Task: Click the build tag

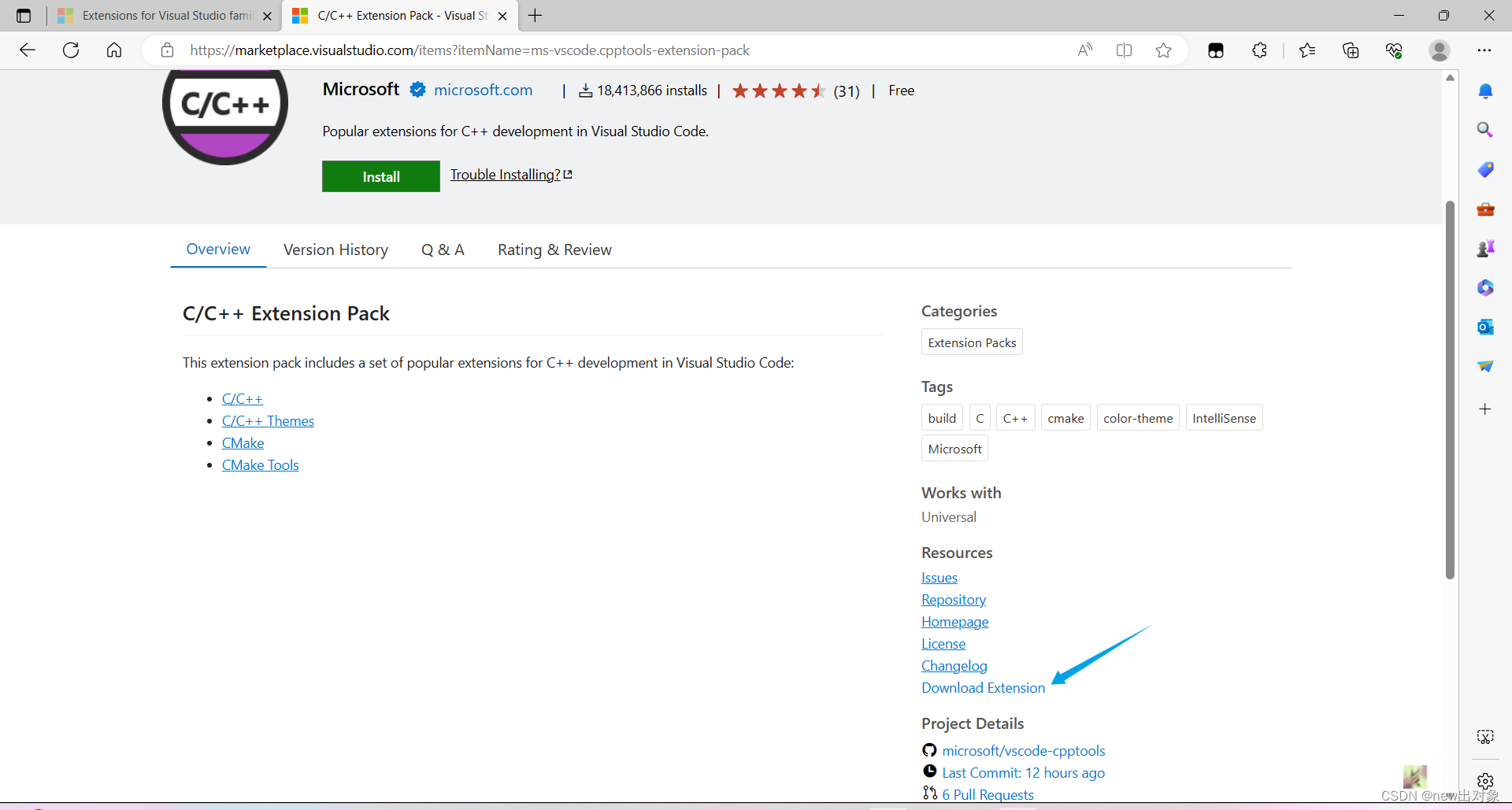Action: click(942, 418)
